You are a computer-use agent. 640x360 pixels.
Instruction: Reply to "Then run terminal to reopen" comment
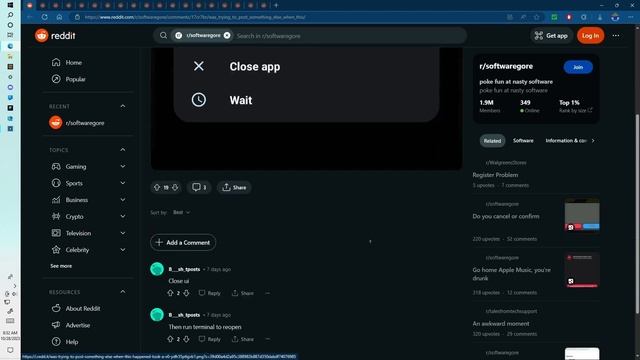[210, 339]
